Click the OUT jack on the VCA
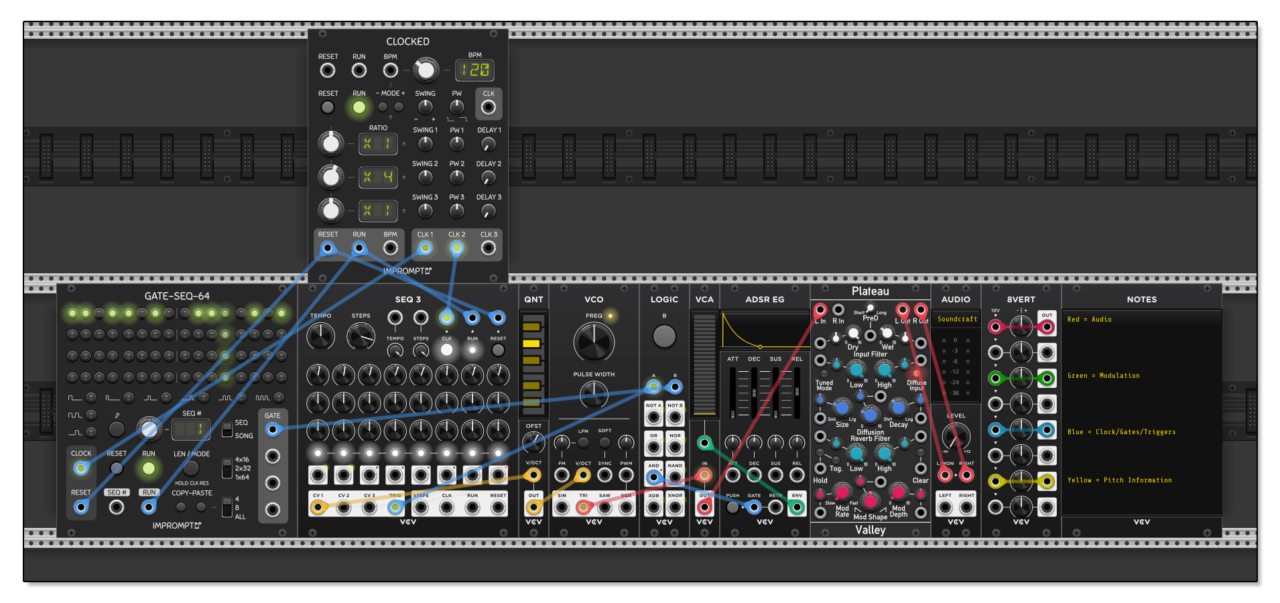 [704, 507]
